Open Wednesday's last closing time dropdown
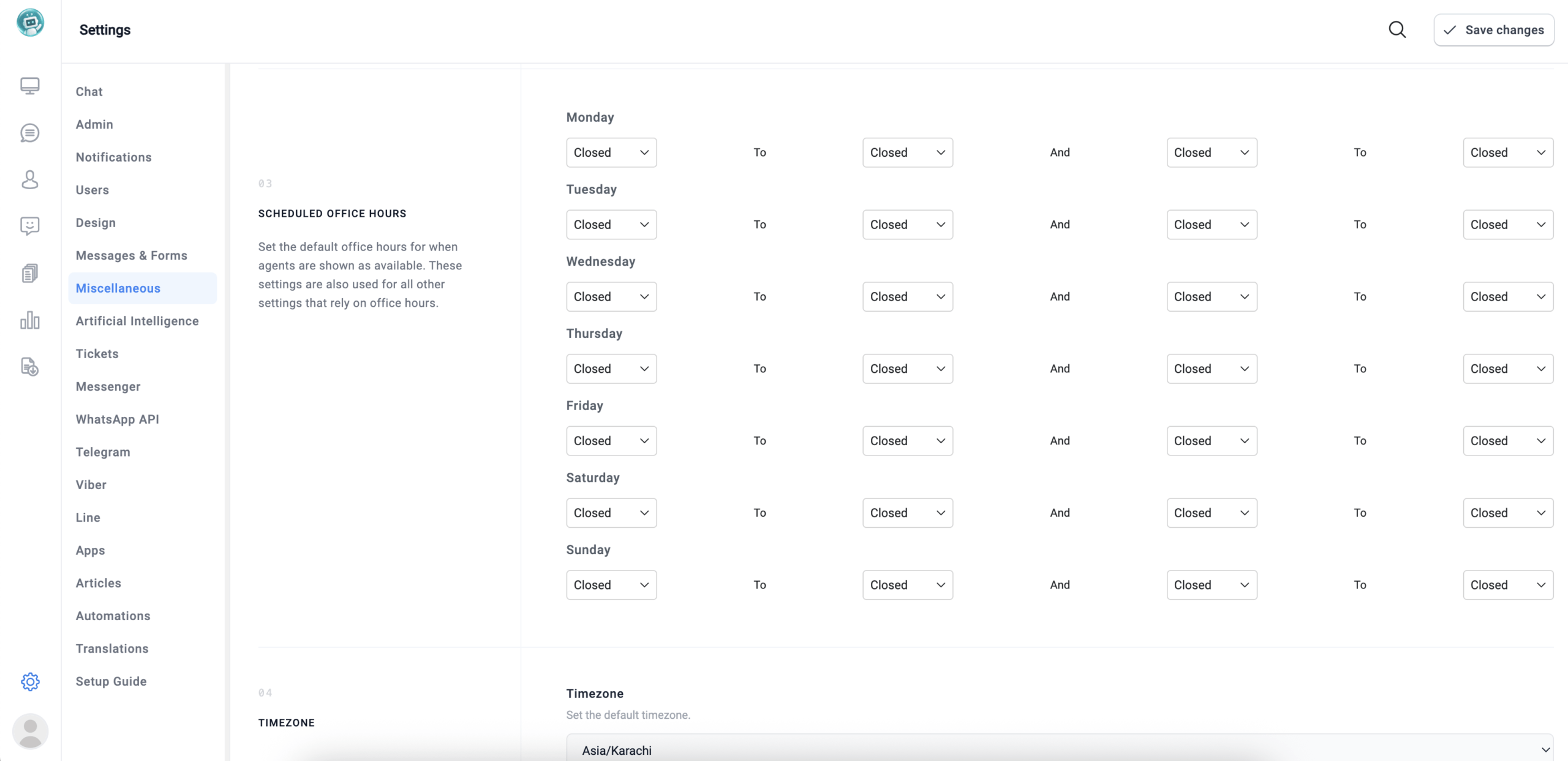Viewport: 1568px width, 761px height. coord(1508,297)
